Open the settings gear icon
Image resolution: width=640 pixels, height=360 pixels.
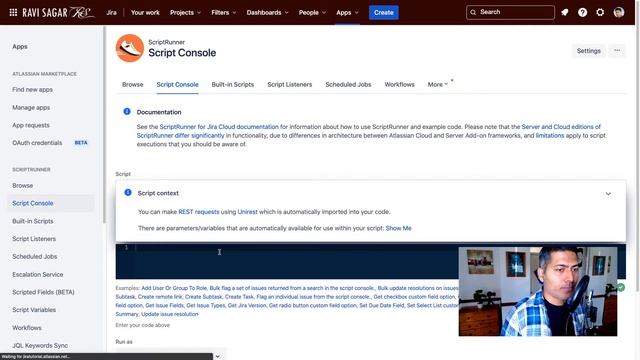pos(600,12)
